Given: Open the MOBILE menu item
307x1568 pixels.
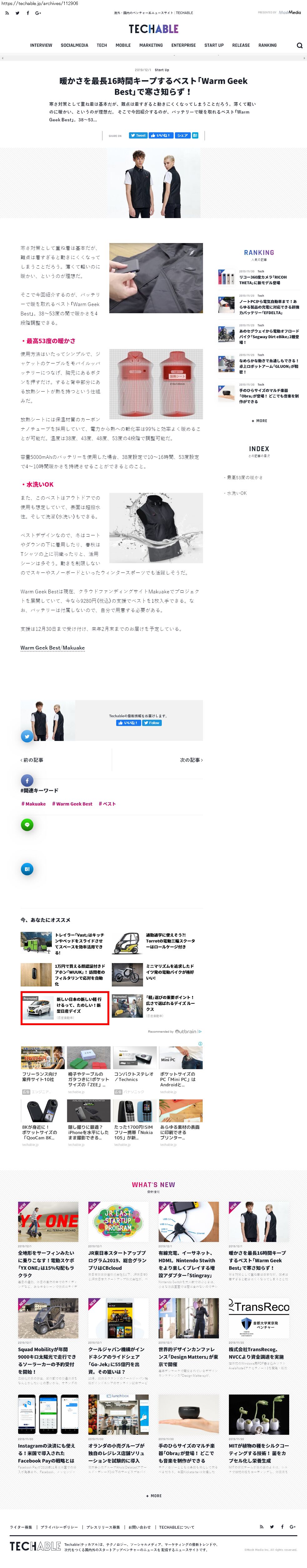Looking at the screenshot, I should [123, 45].
